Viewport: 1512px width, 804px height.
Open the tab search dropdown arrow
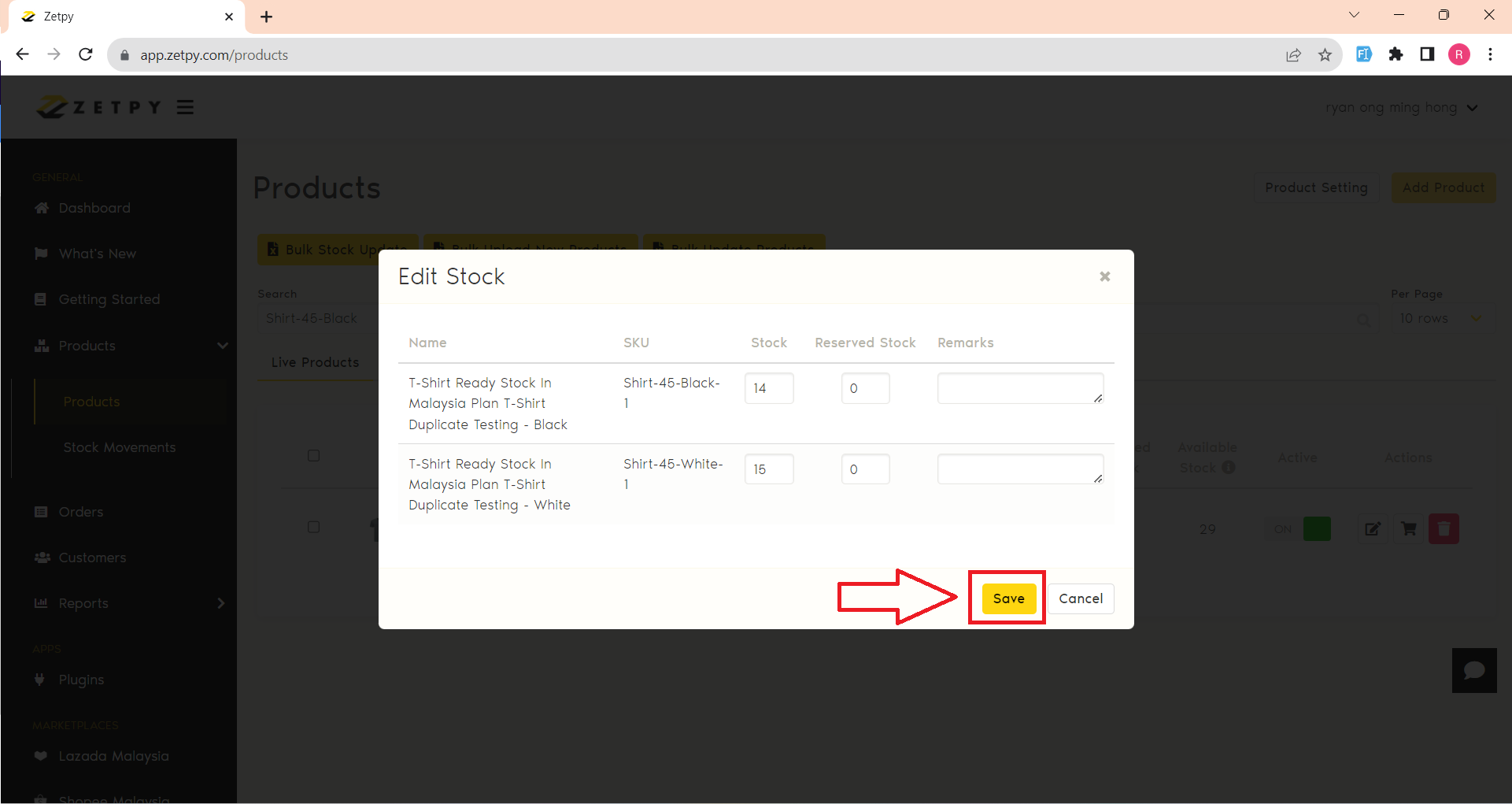[1354, 15]
